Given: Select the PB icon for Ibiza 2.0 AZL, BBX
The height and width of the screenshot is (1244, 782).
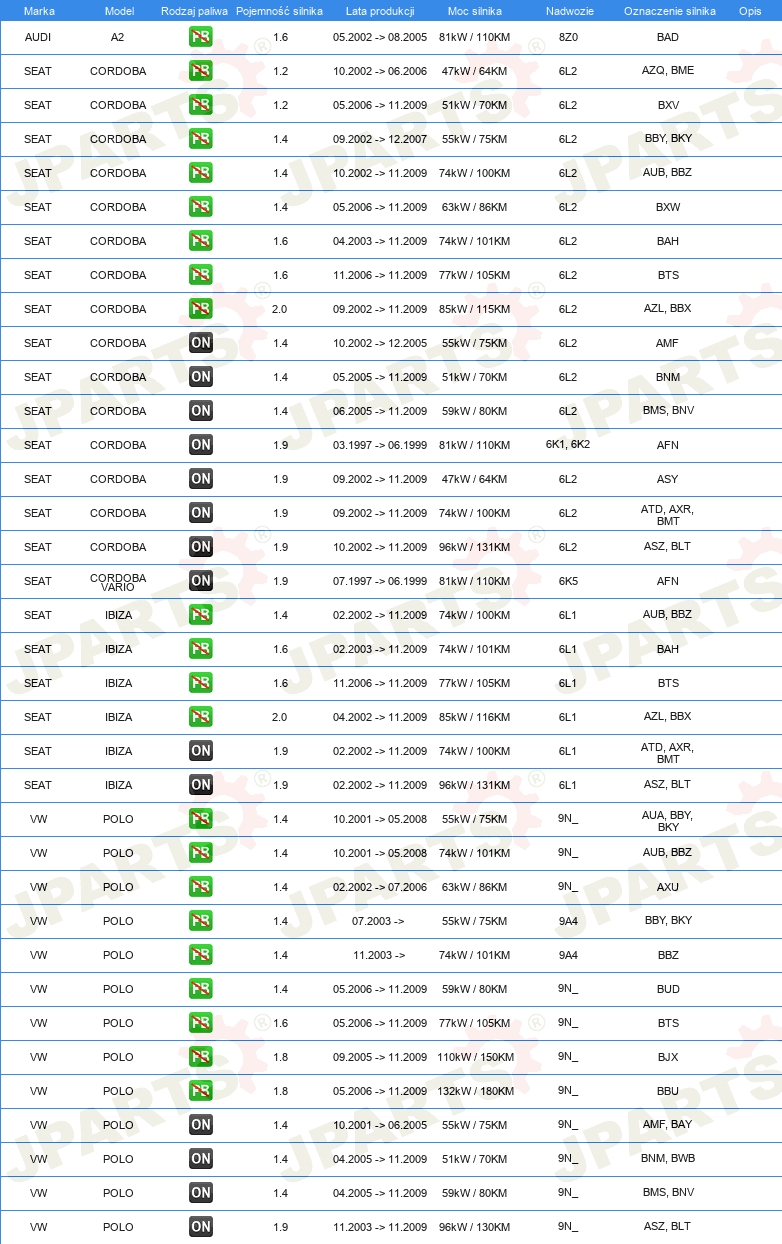Looking at the screenshot, I should (x=201, y=717).
